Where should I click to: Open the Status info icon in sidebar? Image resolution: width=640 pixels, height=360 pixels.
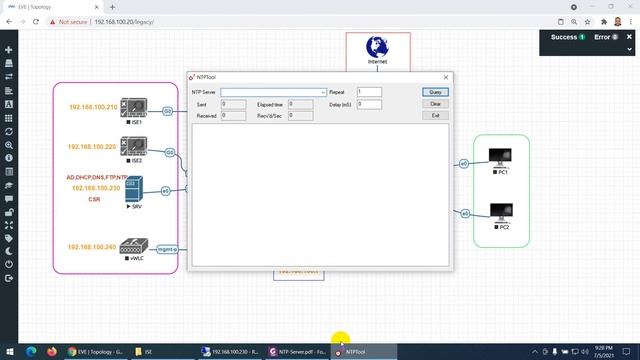pos(9,158)
